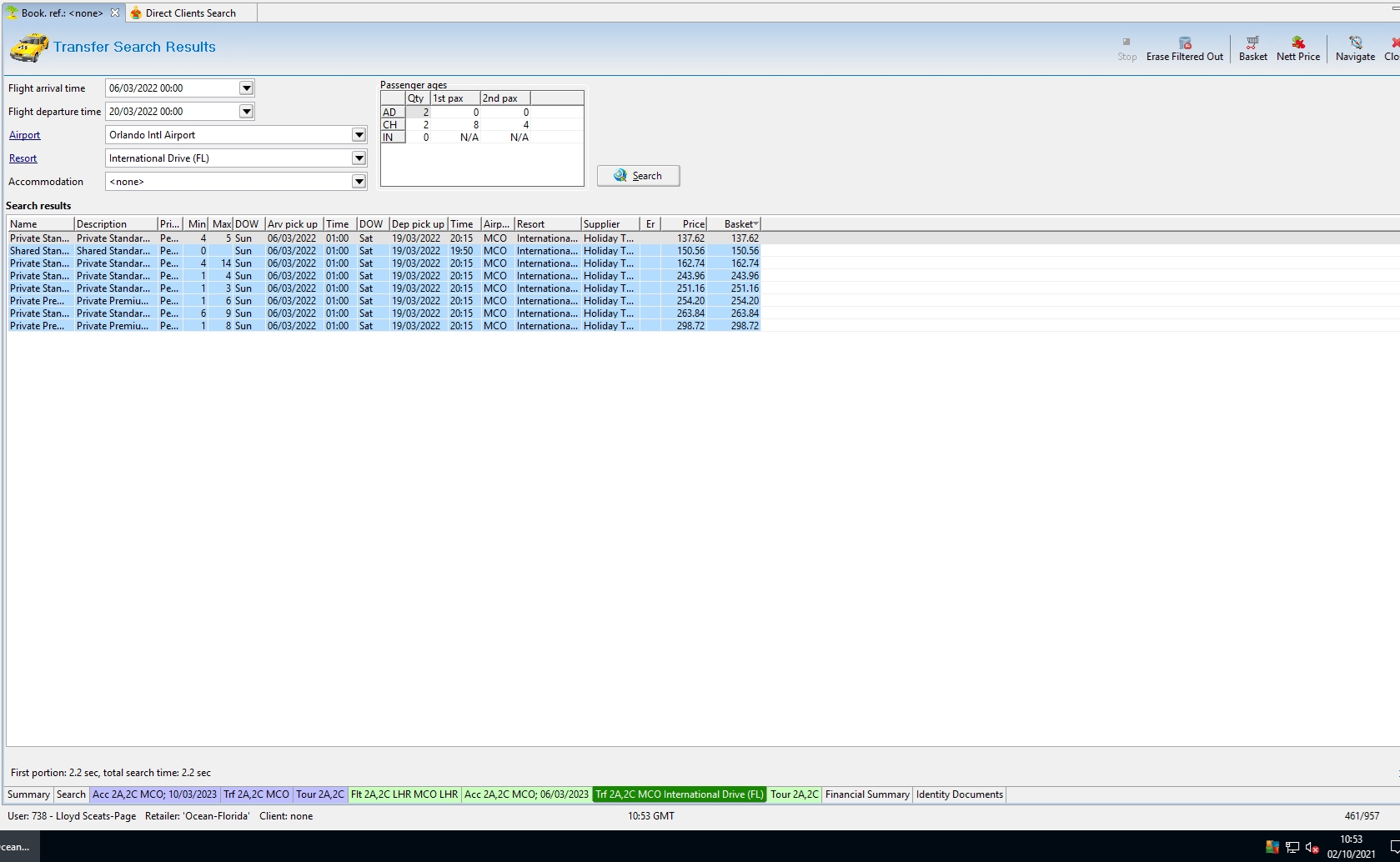Sort results by Supplier column header
This screenshot has width=1400, height=862.
tap(610, 224)
